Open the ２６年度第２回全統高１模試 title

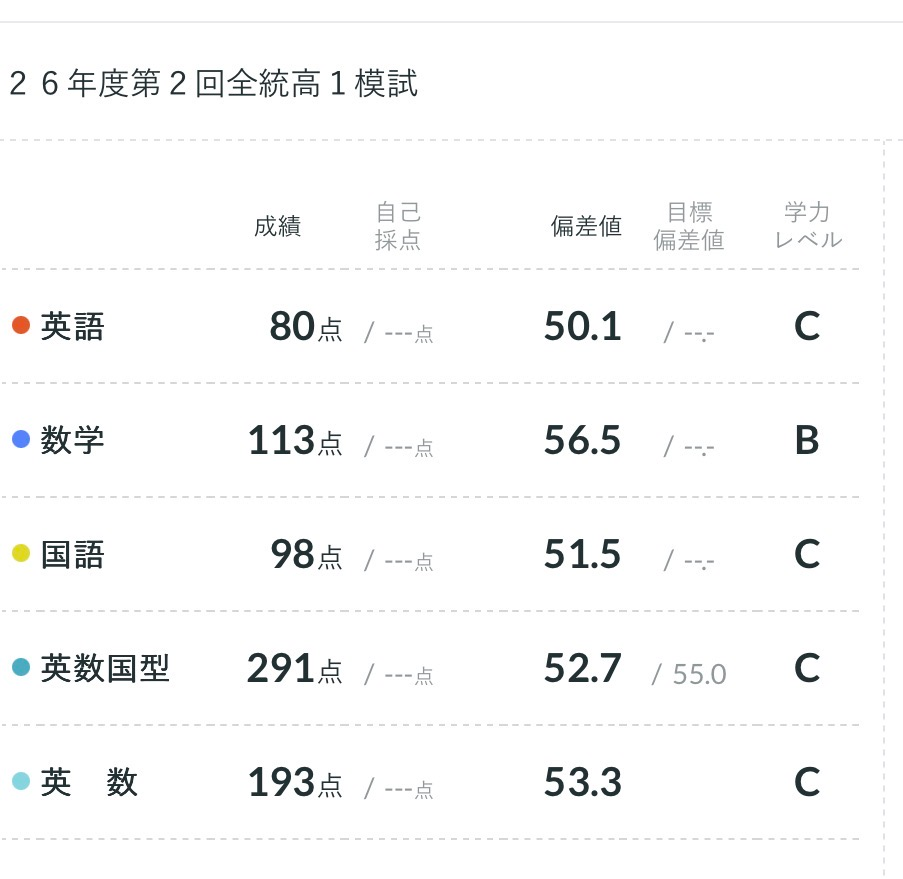click(x=213, y=83)
